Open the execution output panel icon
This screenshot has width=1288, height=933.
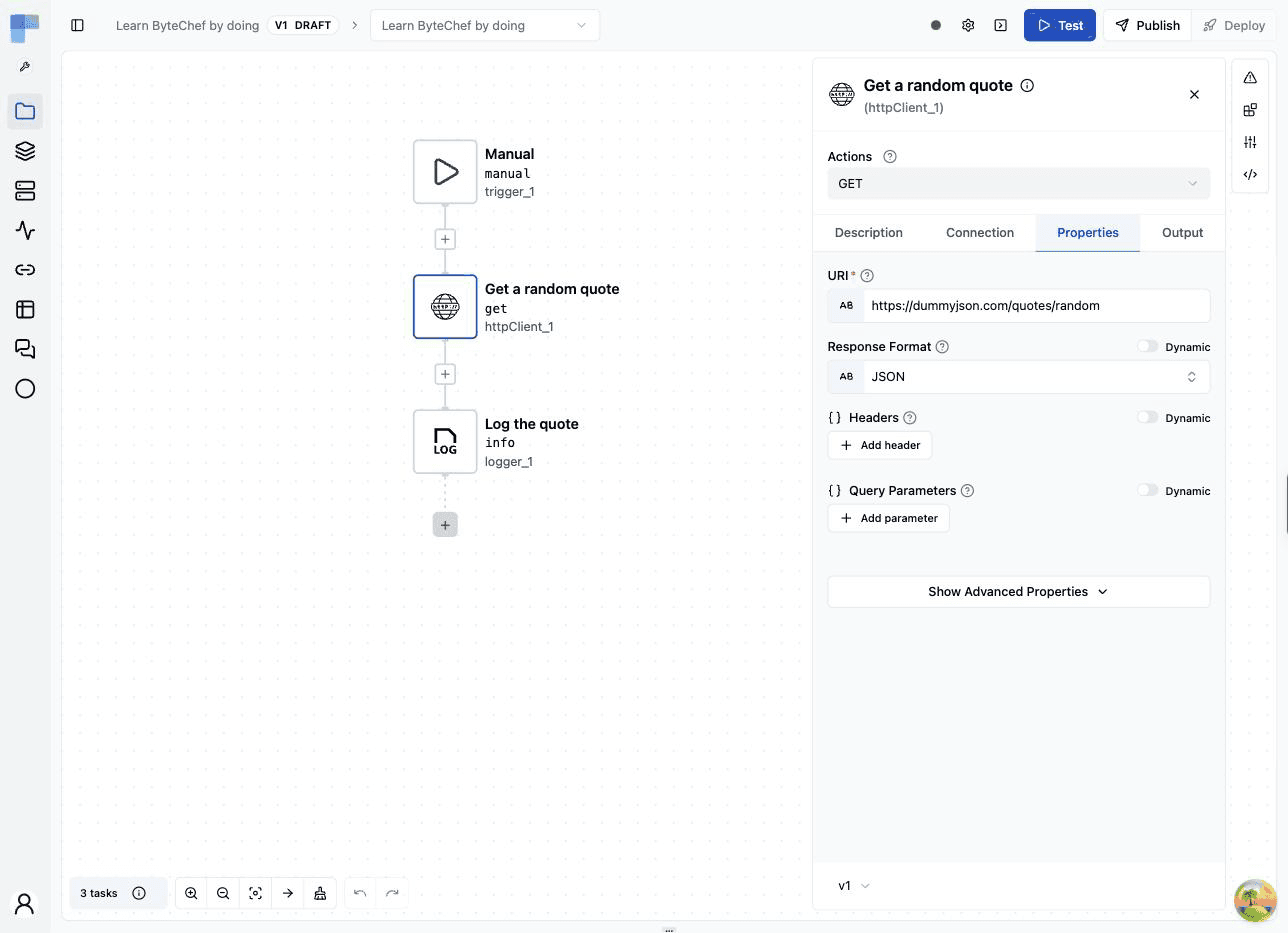point(1000,25)
